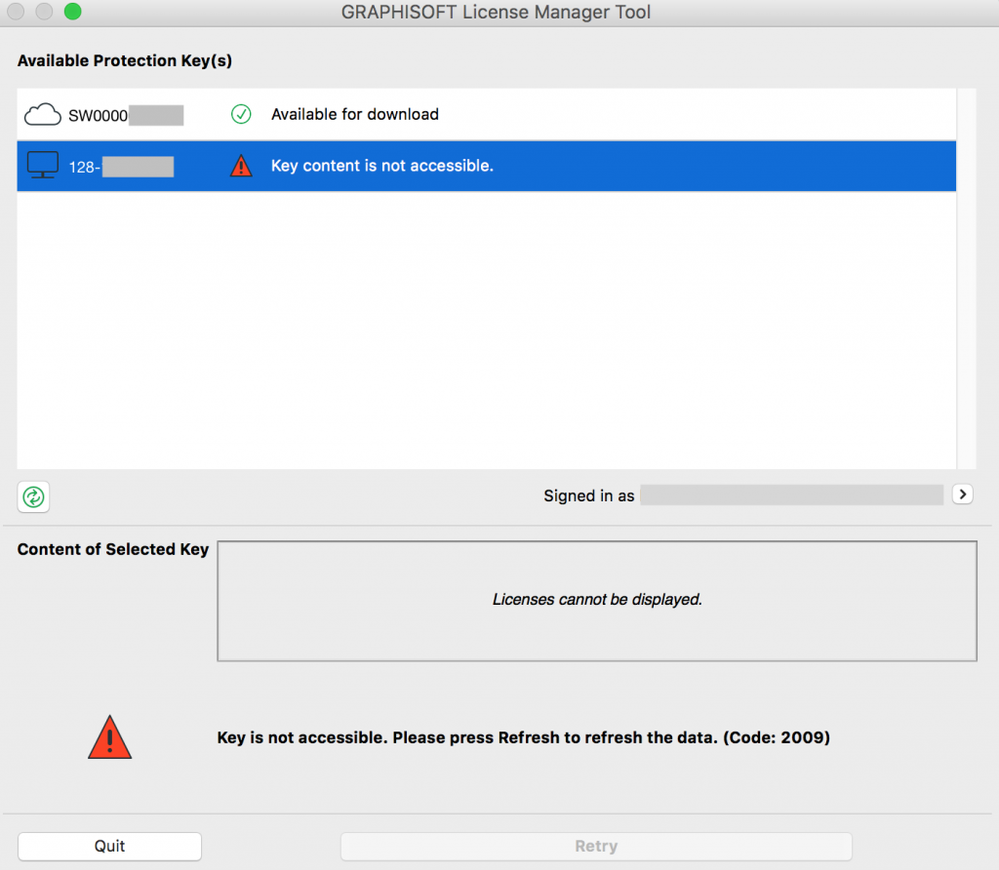The width and height of the screenshot is (999, 870).
Task: Click the disabled Retry button
Action: coord(596,846)
